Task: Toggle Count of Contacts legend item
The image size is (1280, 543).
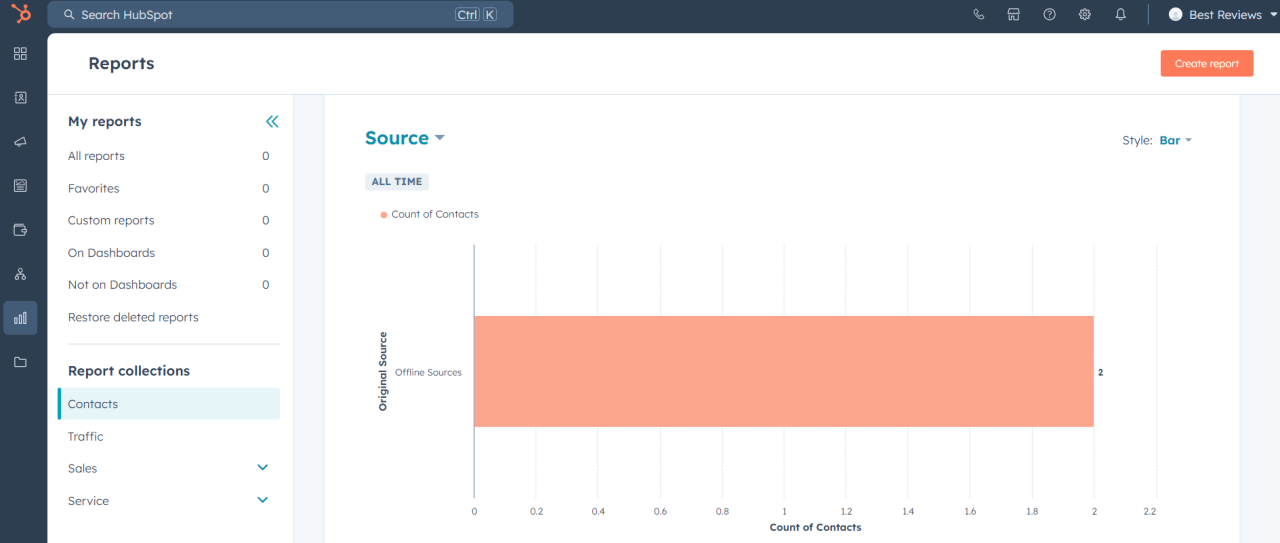Action: (429, 214)
